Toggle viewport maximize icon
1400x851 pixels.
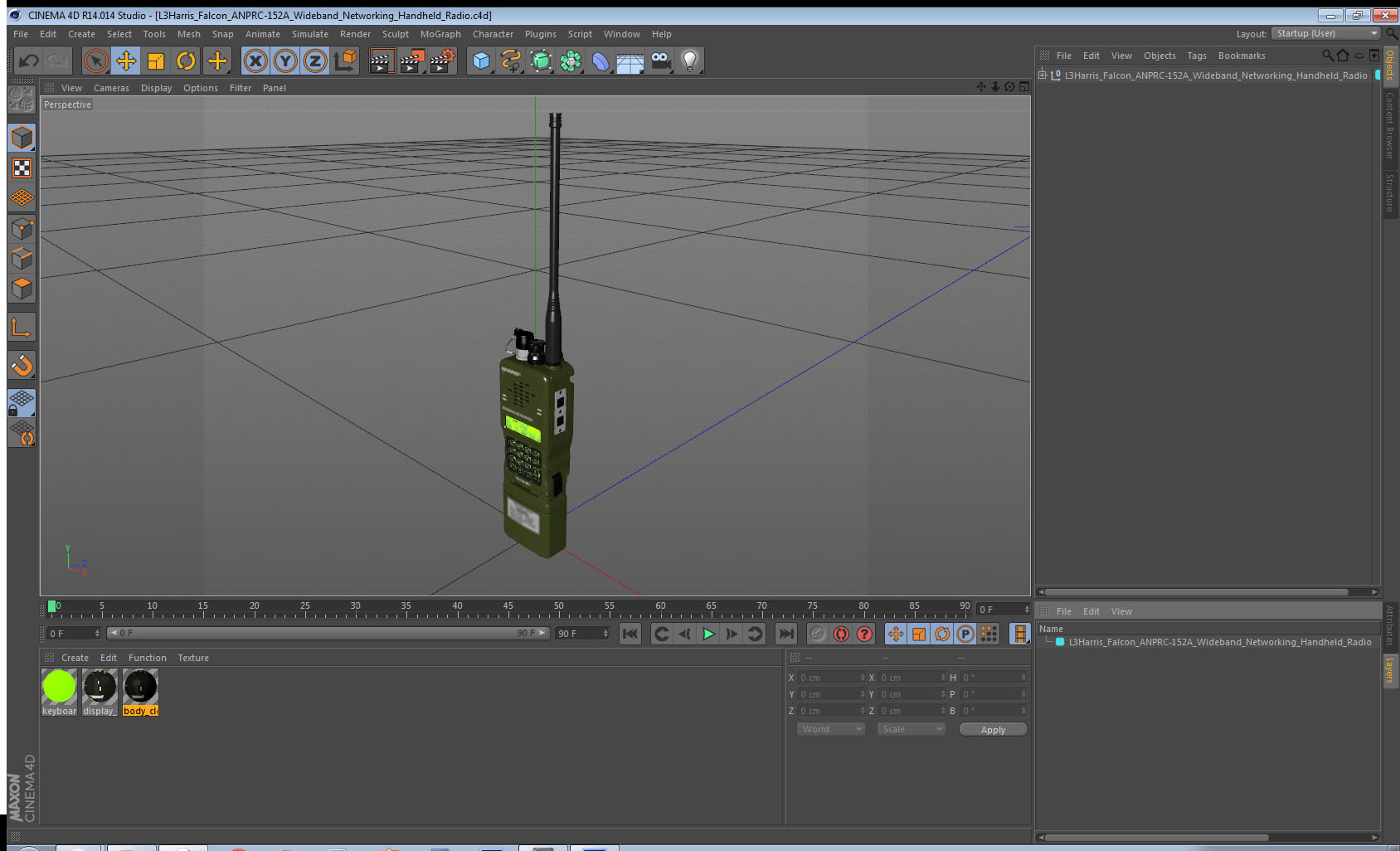pyautogui.click(x=1024, y=87)
